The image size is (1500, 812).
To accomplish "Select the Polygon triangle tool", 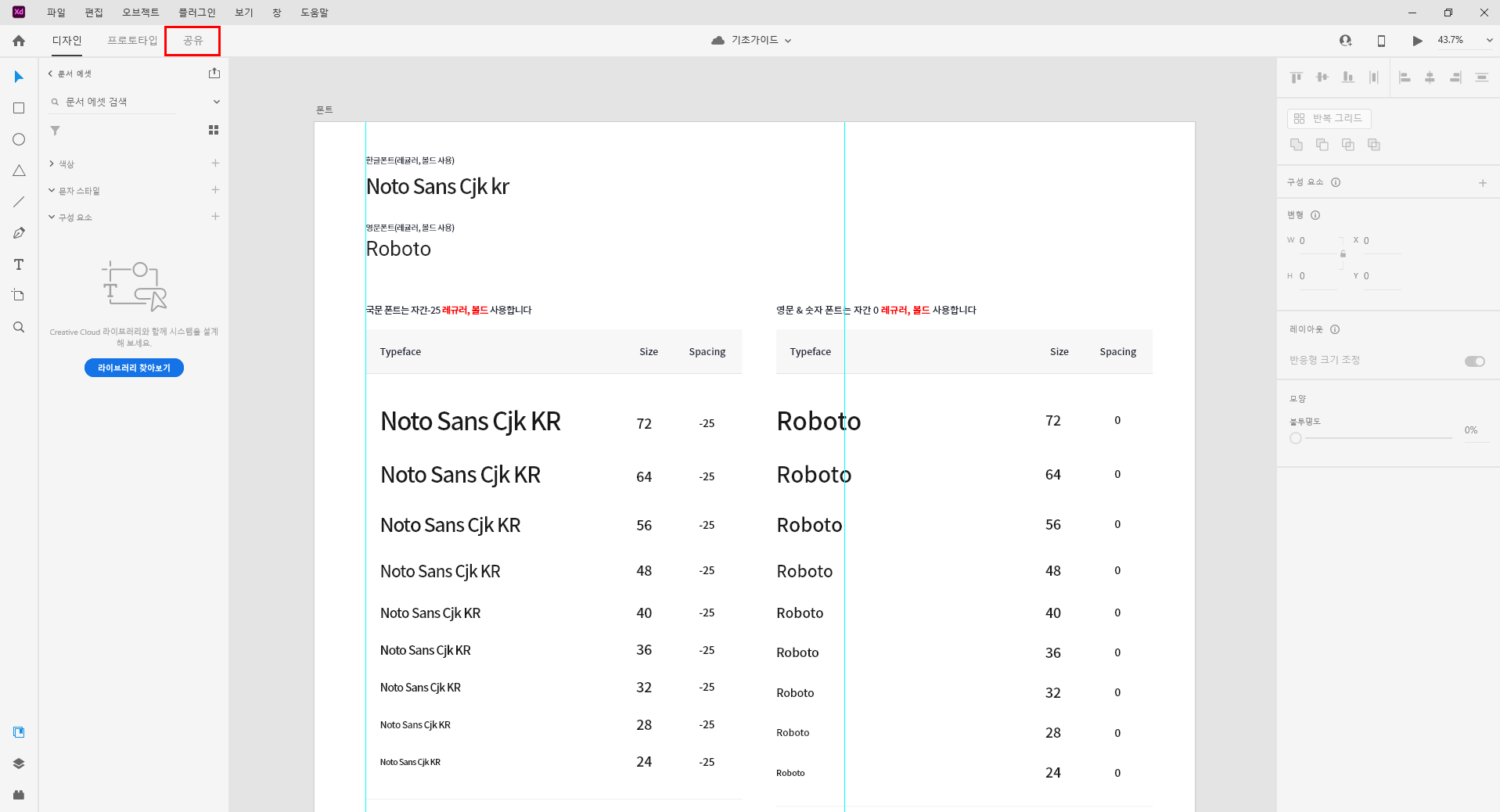I will coord(19,171).
